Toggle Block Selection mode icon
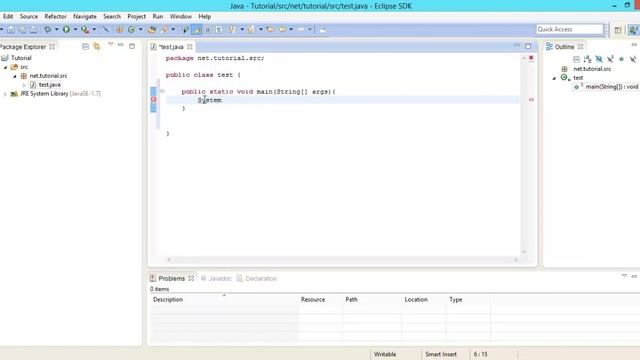 pos(207,29)
